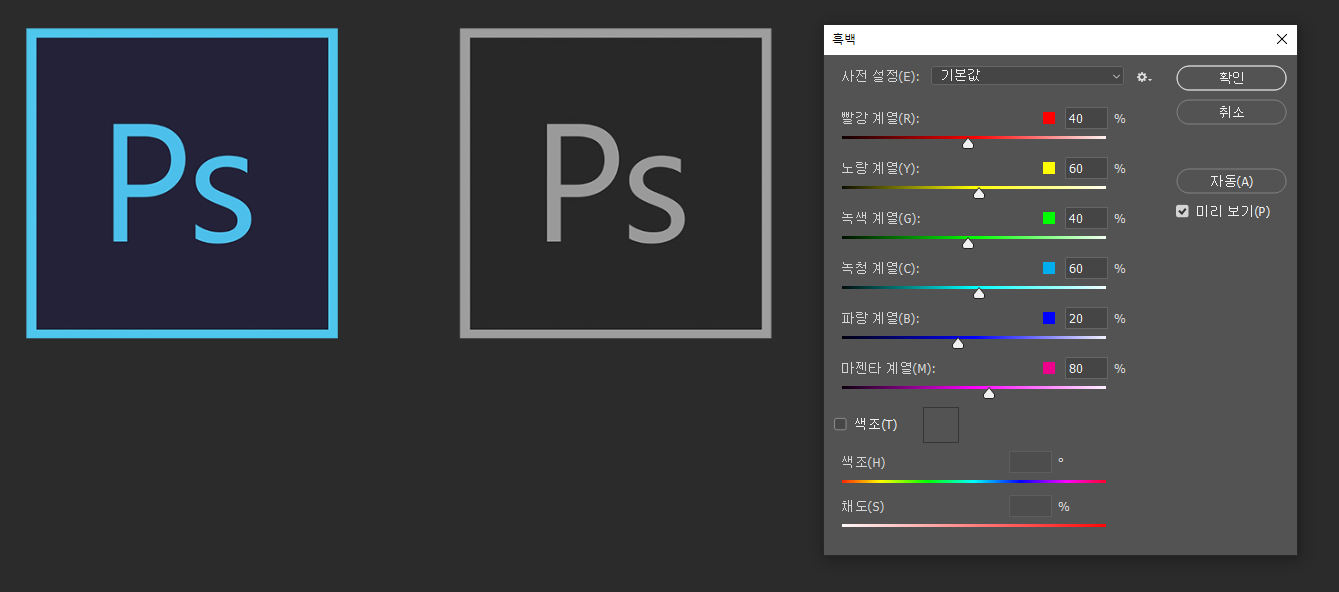Screen dimensions: 1339x592
Task: Click the 빨강 계열 red value field
Action: click(x=1086, y=118)
